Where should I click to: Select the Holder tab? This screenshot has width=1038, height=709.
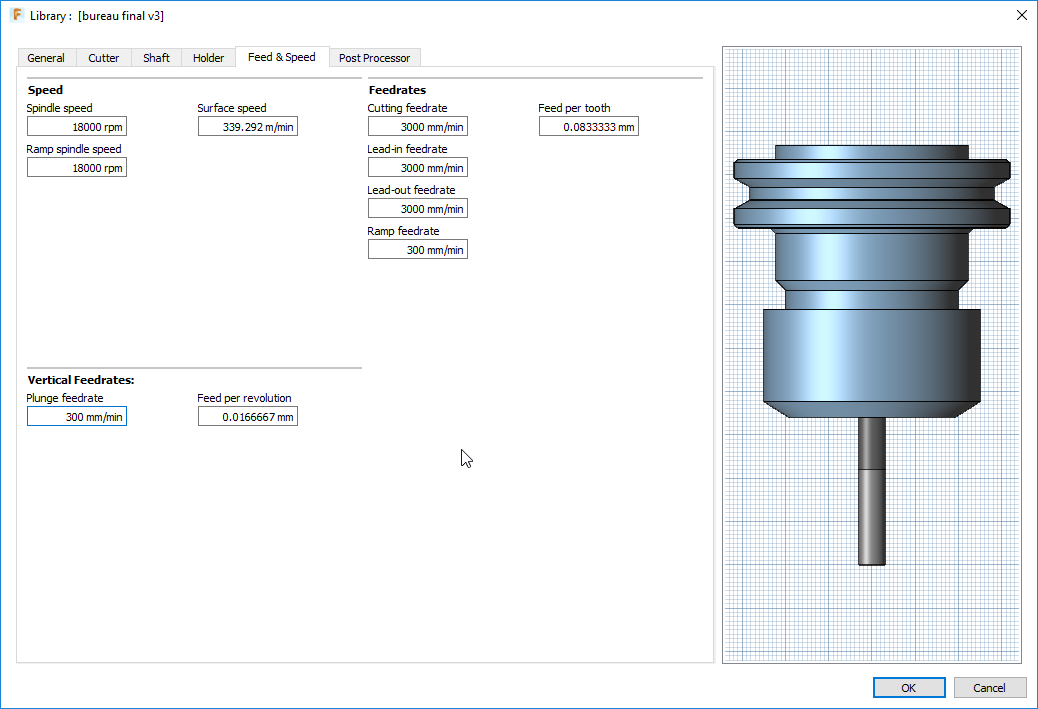209,58
